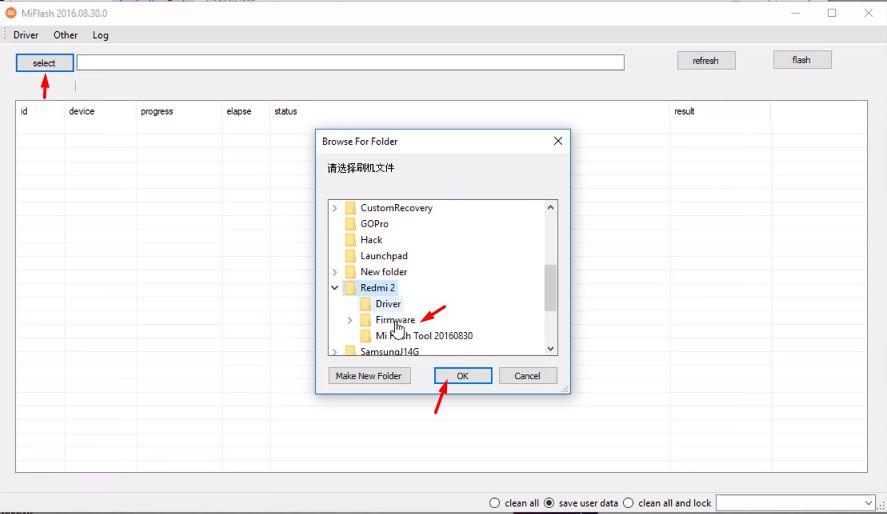This screenshot has height=514, width=887.
Task: Click the Firmware folder icon
Action: click(366, 319)
